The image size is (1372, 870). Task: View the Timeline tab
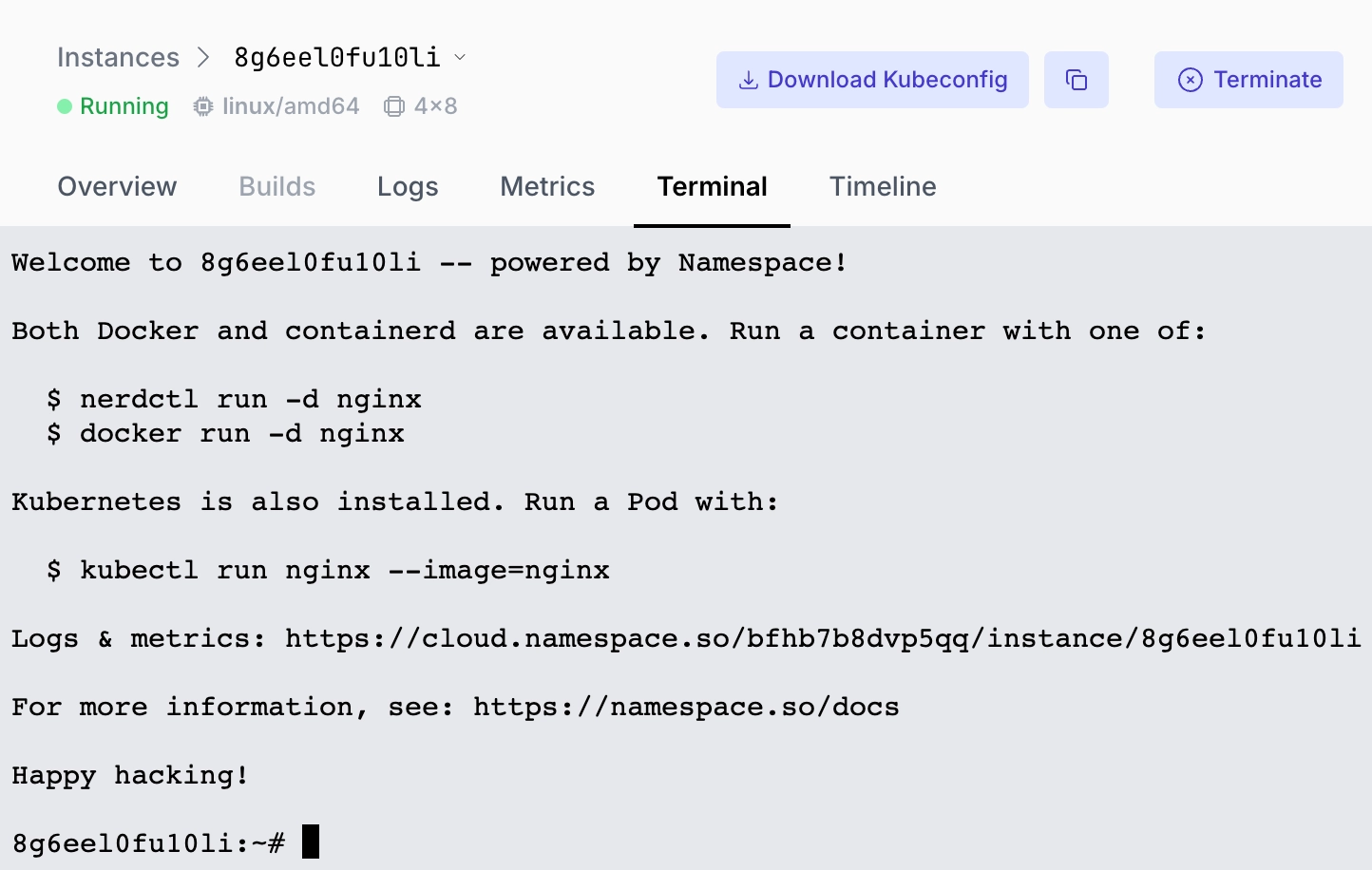pos(883,186)
